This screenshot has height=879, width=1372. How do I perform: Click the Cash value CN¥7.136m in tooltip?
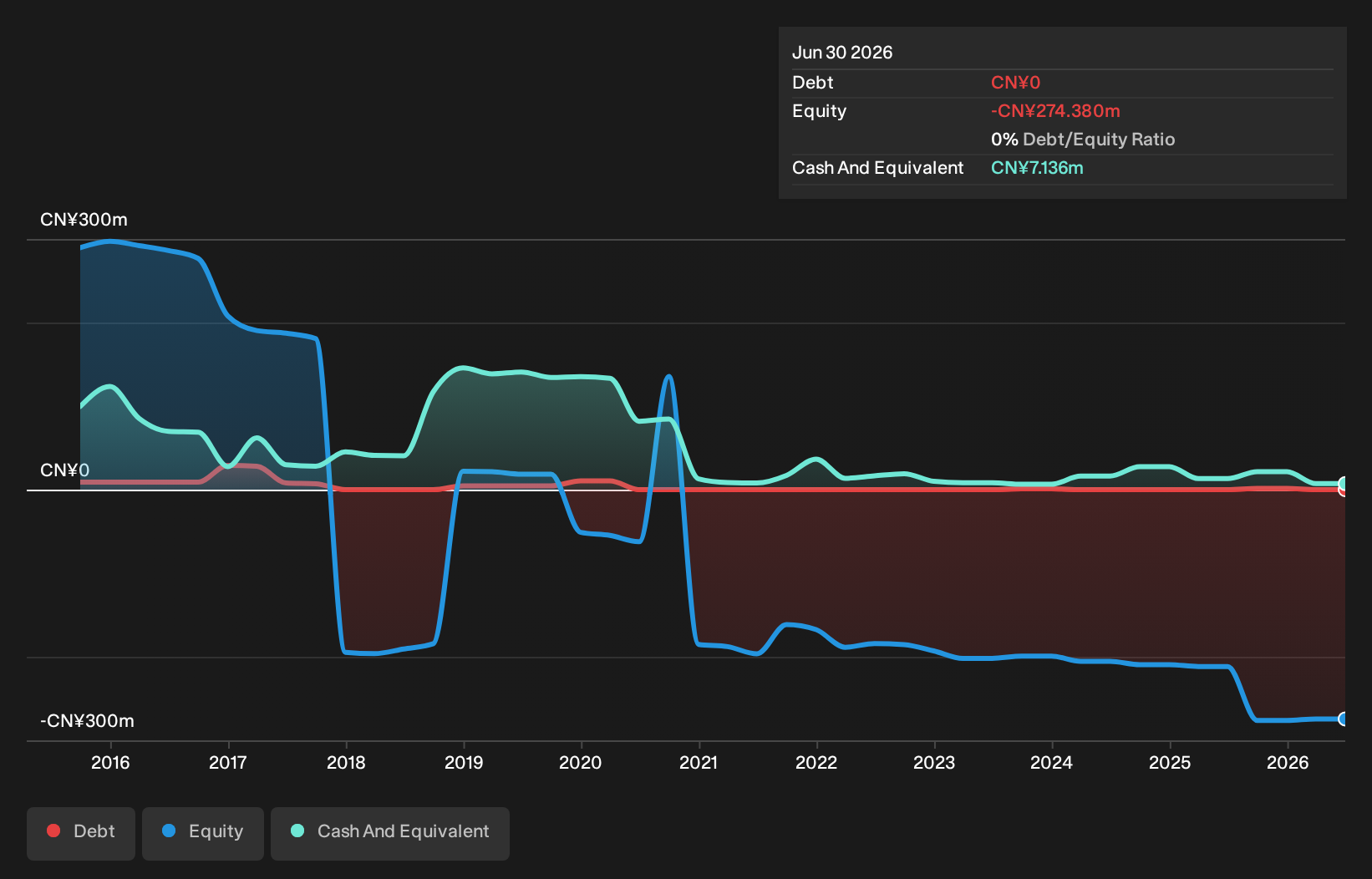point(1037,168)
